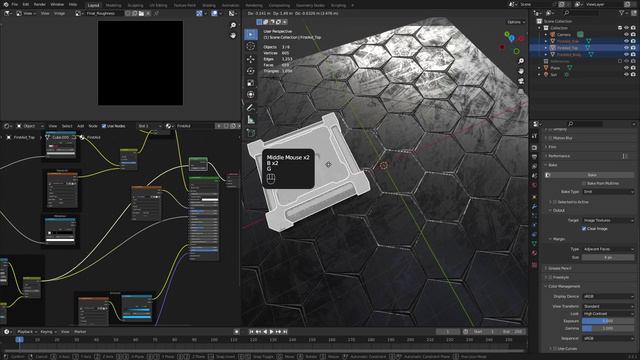Switch to the Sculpting workspace tab
This screenshot has height=360, width=640.
[x=135, y=5]
